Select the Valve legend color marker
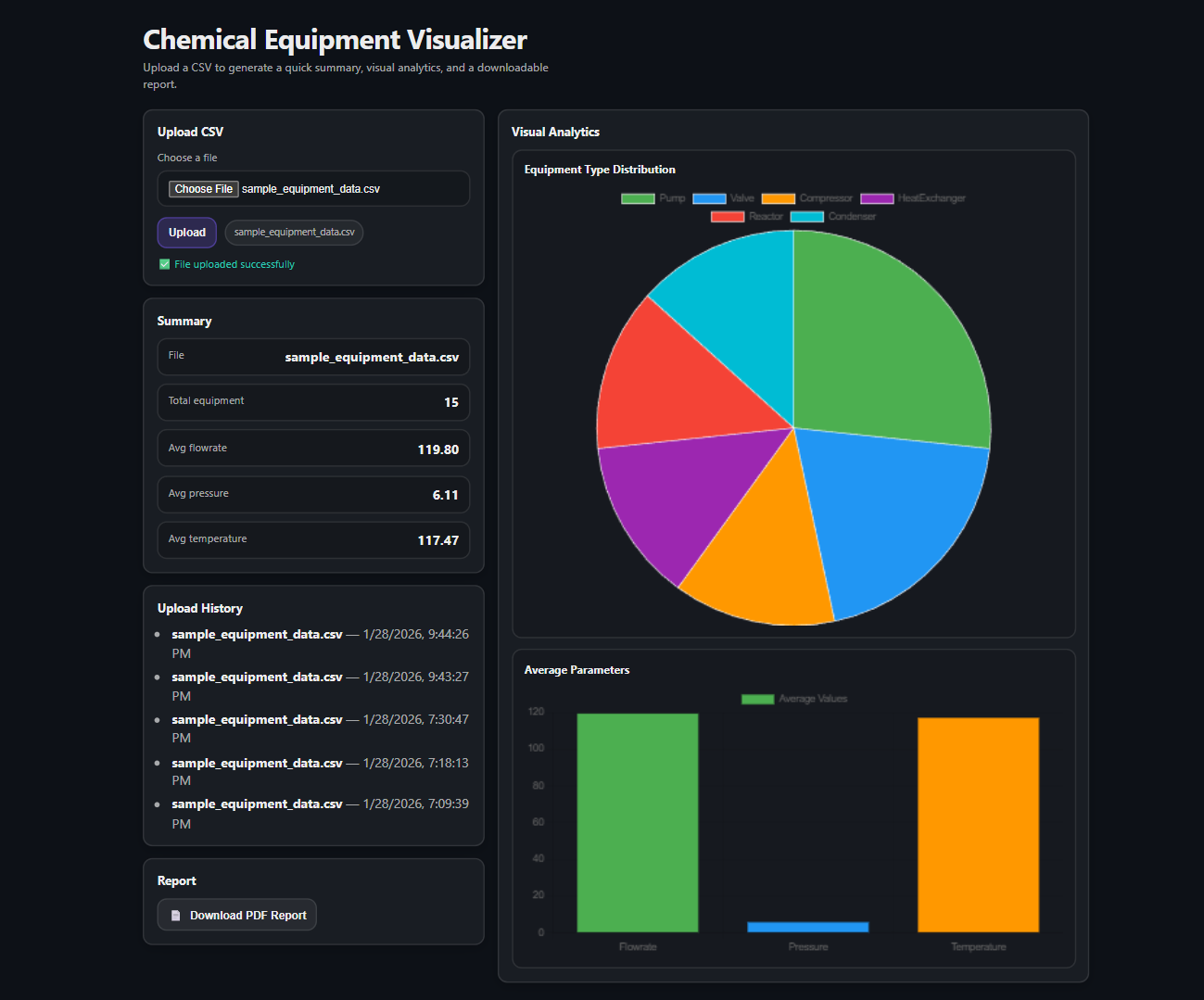 [x=709, y=197]
